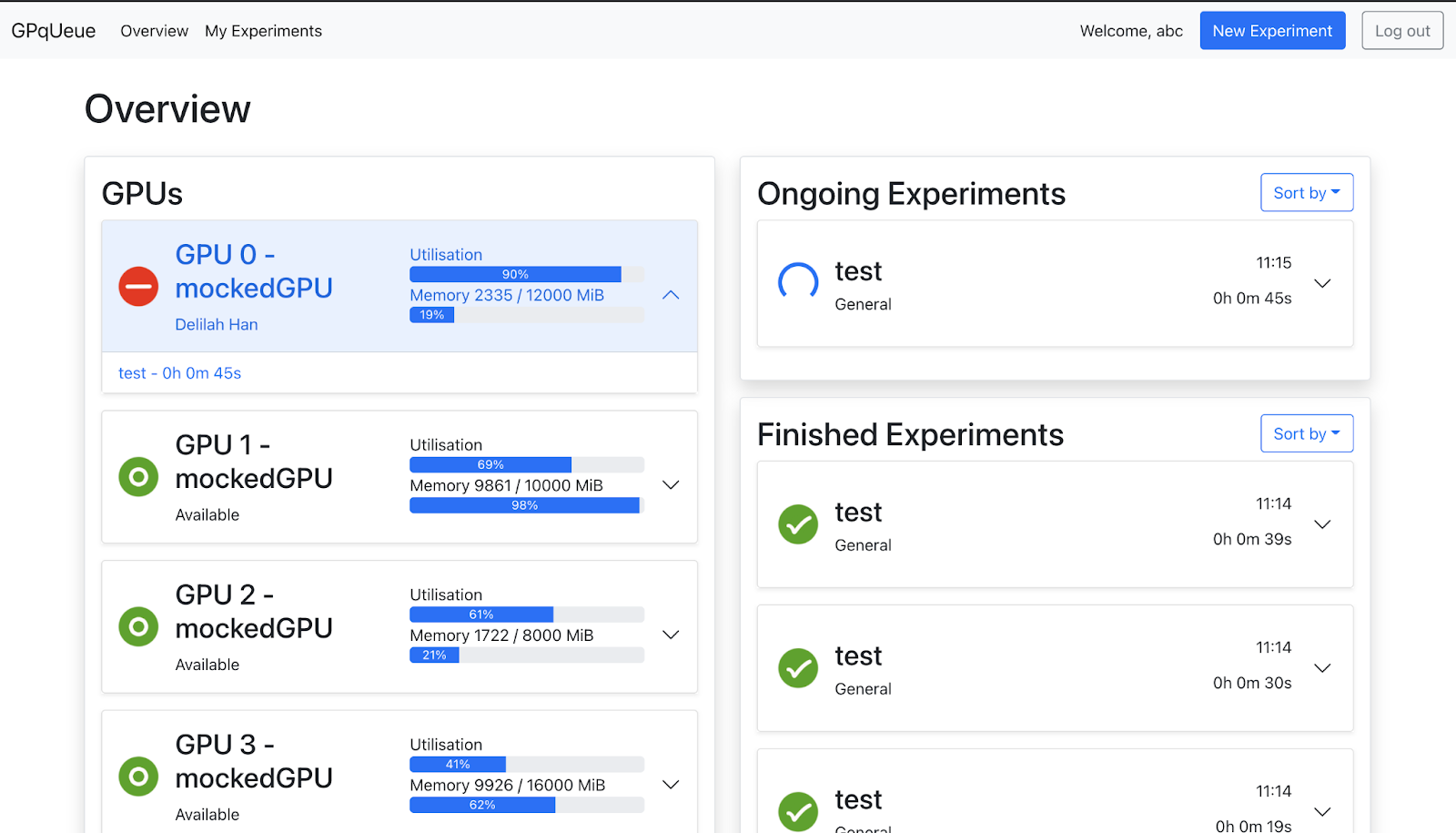The image size is (1456, 833).
Task: Click GPU 3 memory bar at 62%
Action: 527,805
